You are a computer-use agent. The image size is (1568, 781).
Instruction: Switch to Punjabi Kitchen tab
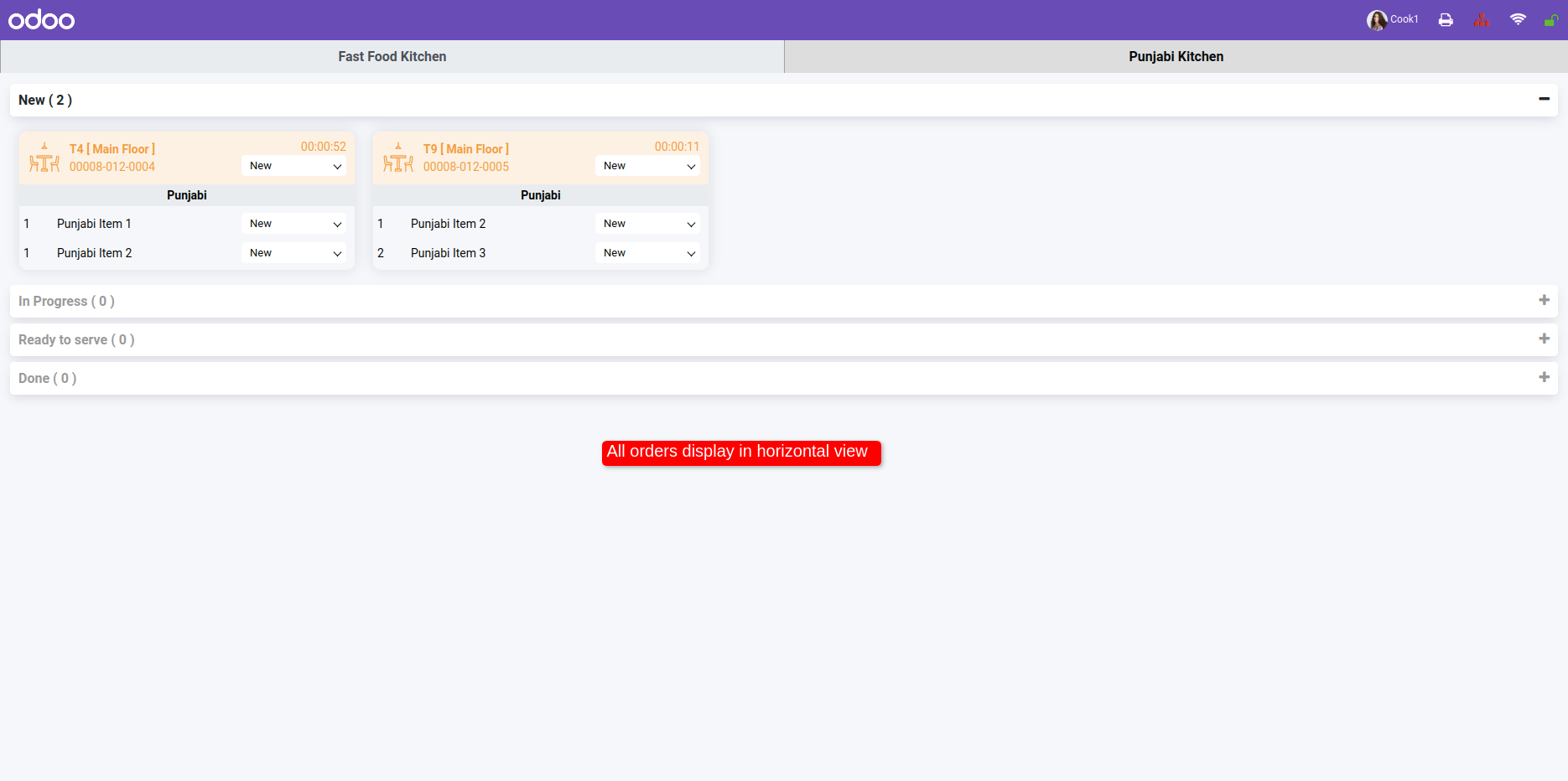click(1176, 56)
